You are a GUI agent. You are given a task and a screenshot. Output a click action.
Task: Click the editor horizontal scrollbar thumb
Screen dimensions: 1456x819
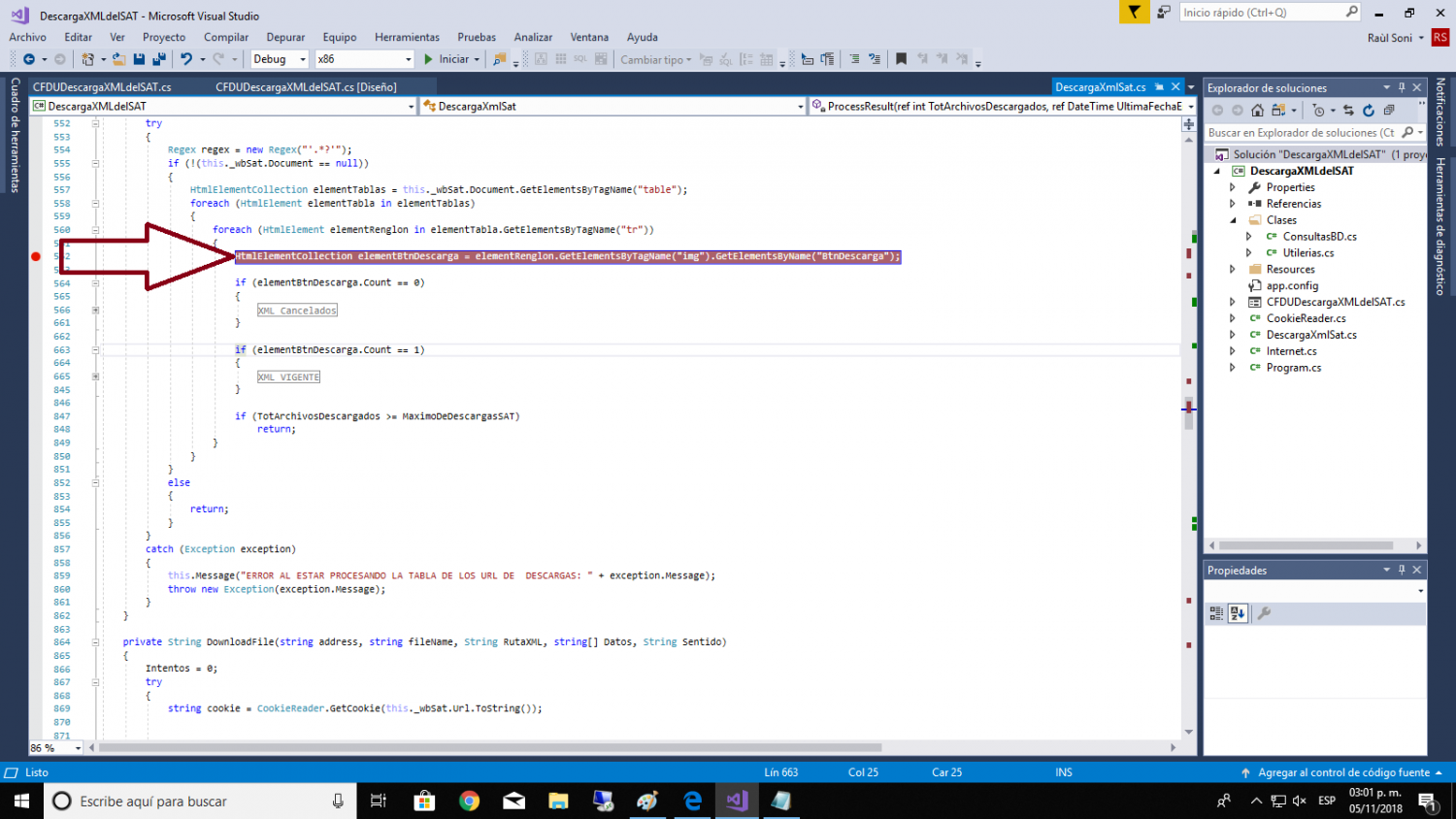coord(490,748)
